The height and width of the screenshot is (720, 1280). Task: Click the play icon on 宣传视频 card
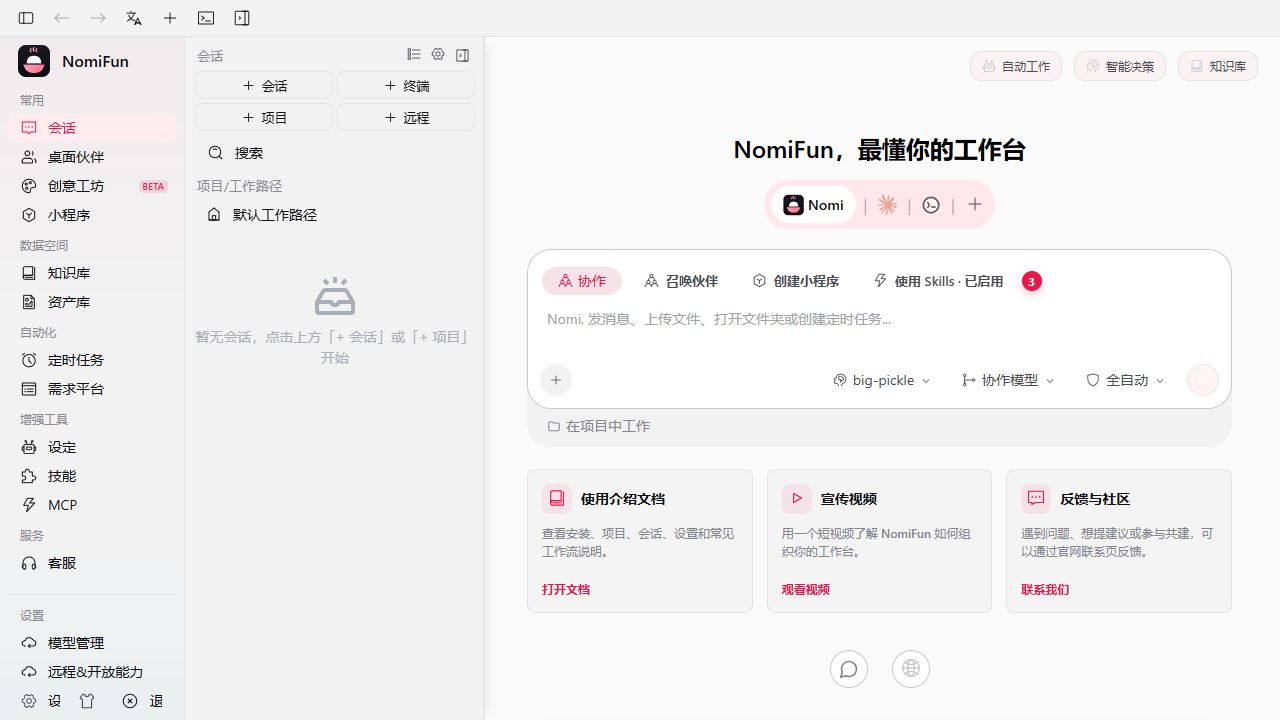click(797, 498)
